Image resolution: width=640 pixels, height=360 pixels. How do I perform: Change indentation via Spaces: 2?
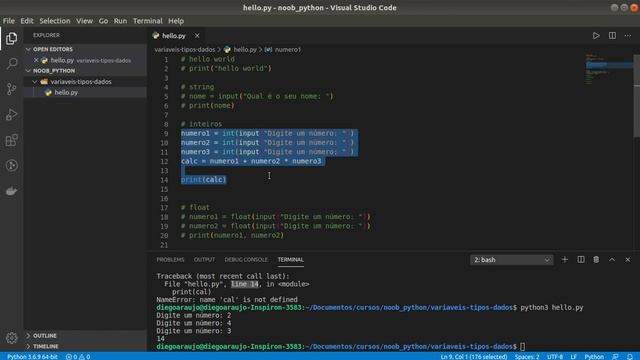point(527,357)
